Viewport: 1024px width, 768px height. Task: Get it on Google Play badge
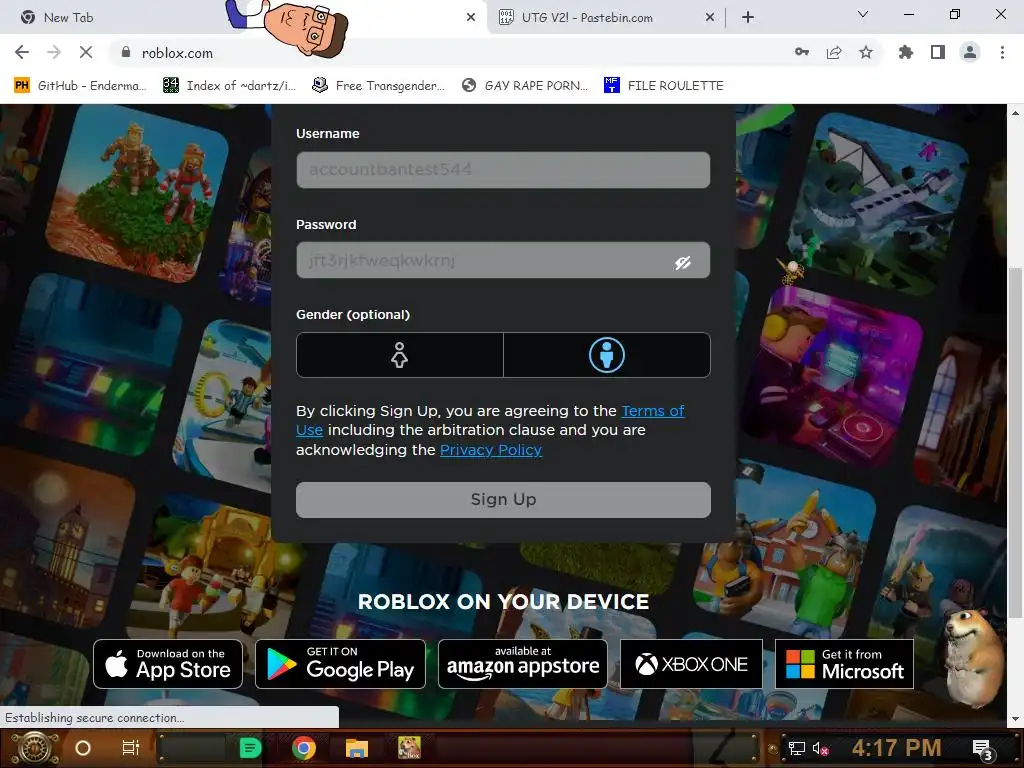coord(340,664)
